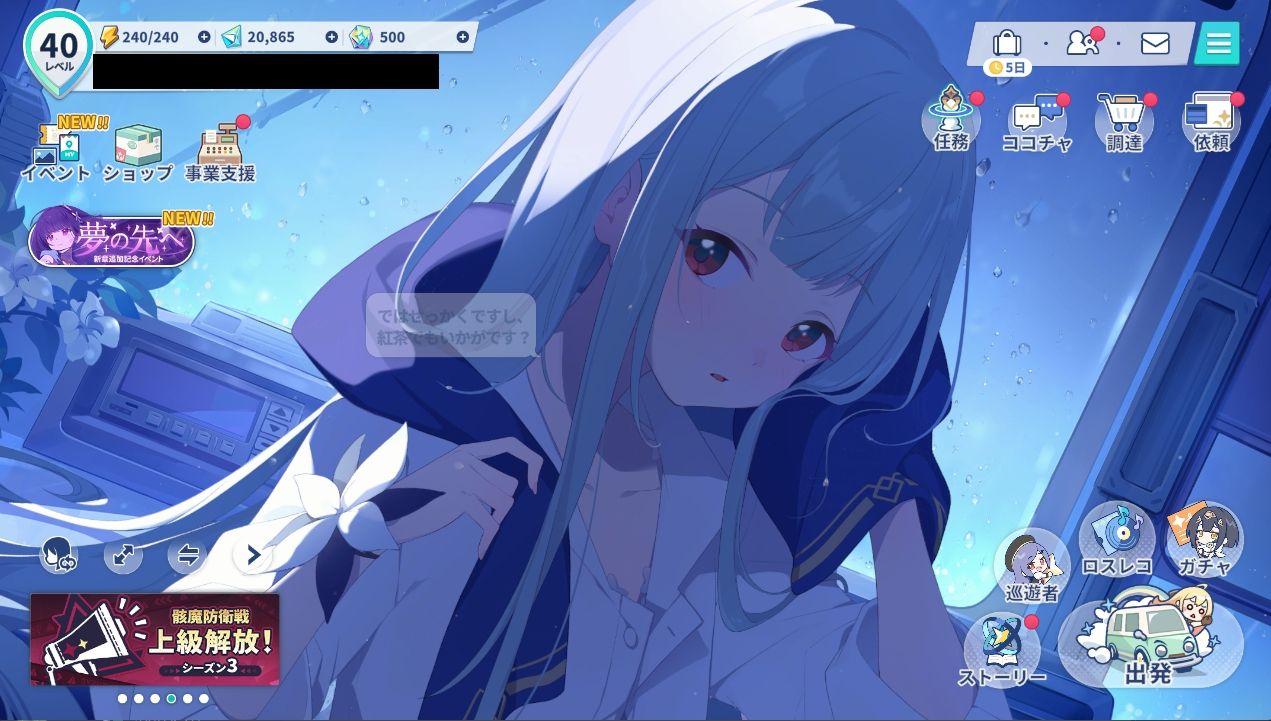Open the ロスレコ record icon

click(x=1117, y=541)
